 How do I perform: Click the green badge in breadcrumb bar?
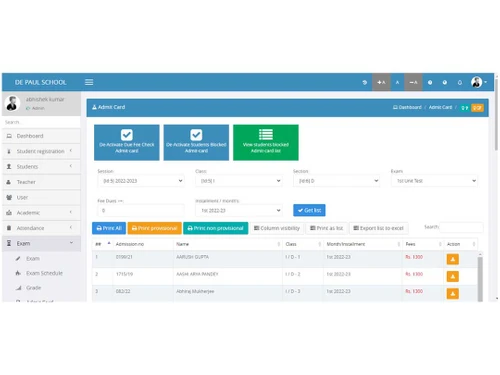464,108
